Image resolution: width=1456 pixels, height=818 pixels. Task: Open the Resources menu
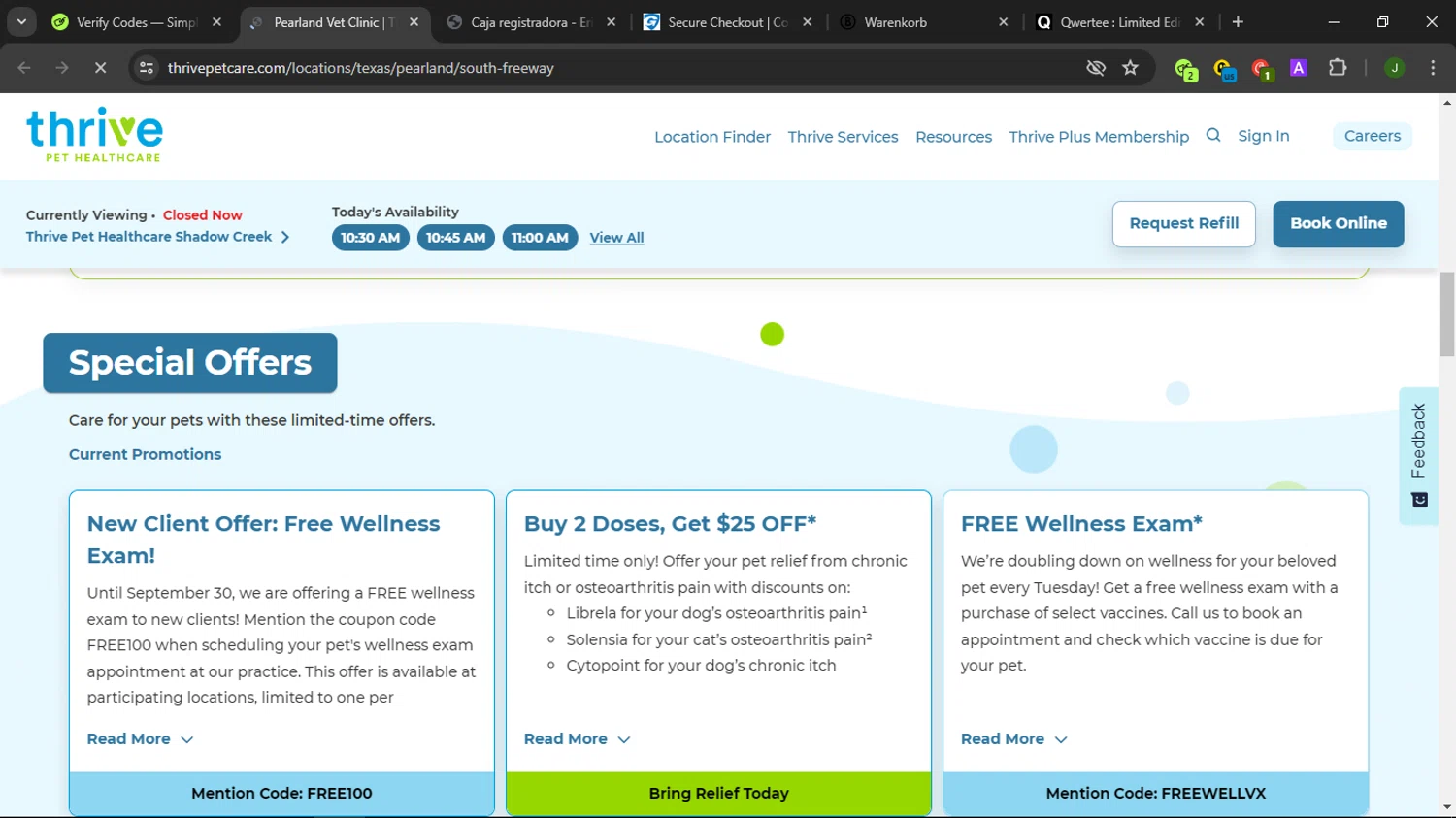pyautogui.click(x=953, y=137)
